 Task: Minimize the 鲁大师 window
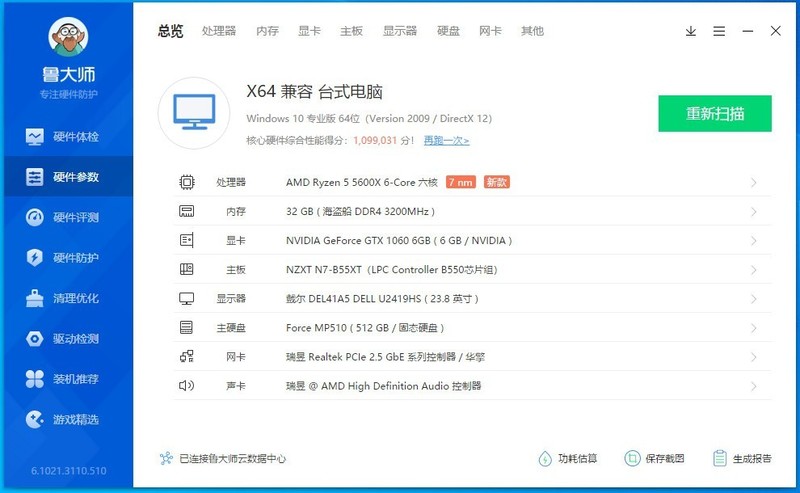[x=748, y=31]
